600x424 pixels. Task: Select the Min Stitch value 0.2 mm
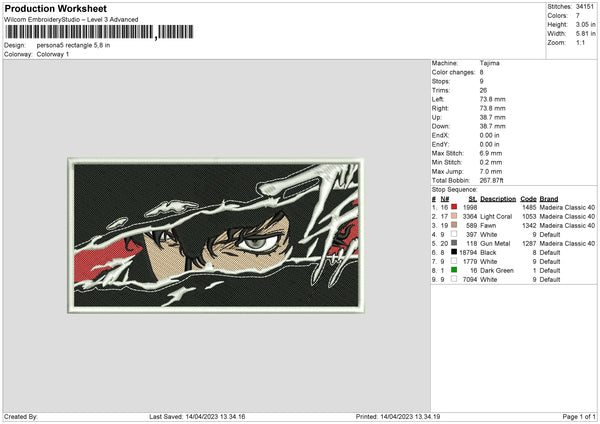coord(491,162)
